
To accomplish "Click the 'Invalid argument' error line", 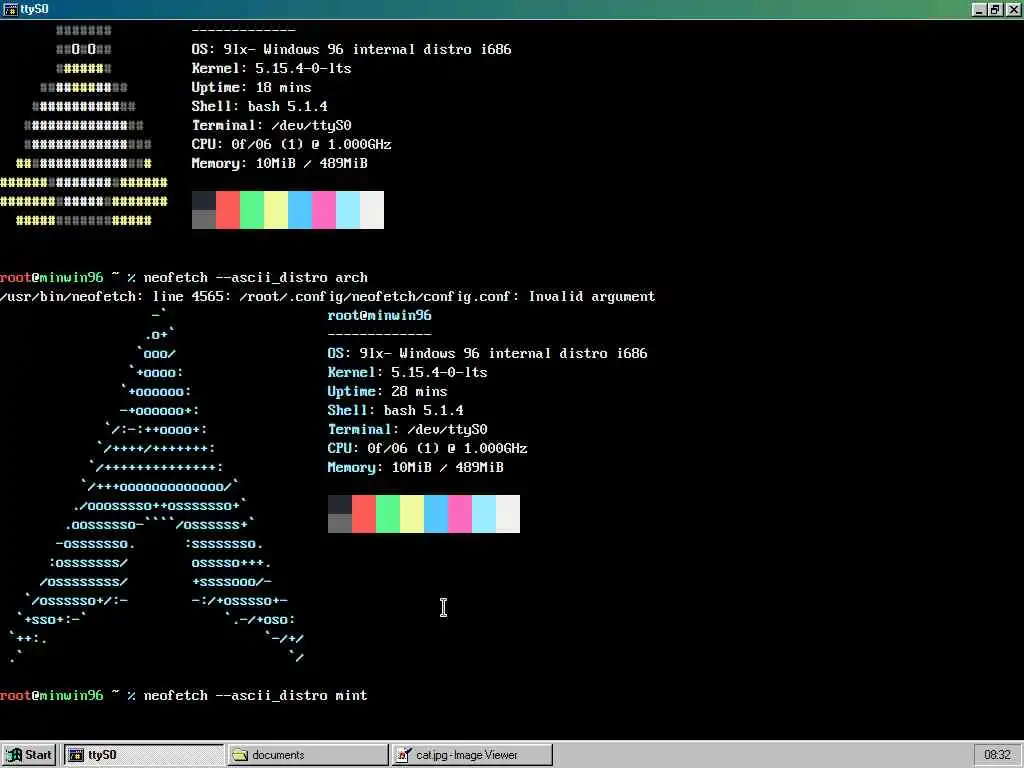I will click(328, 296).
